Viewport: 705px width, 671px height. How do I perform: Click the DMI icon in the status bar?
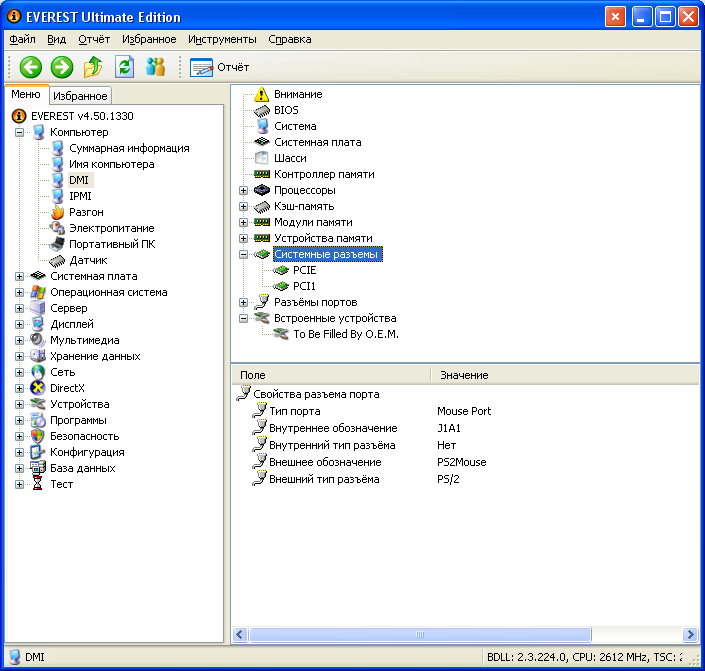coord(15,657)
